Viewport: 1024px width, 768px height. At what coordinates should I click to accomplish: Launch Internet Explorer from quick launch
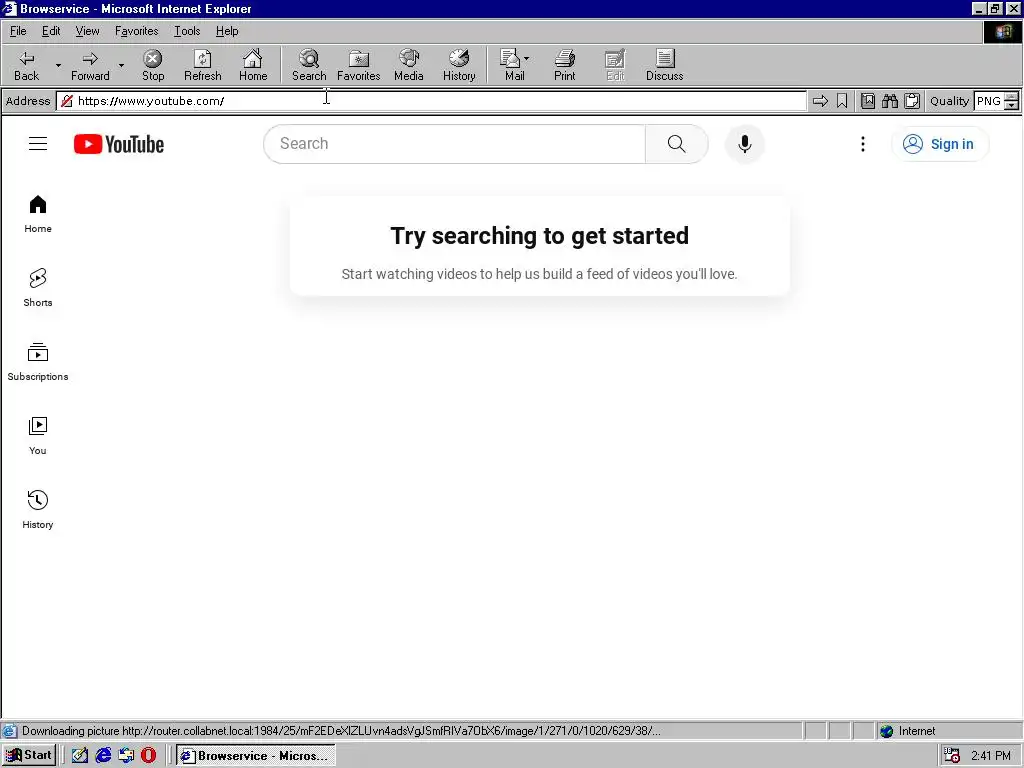[103, 755]
